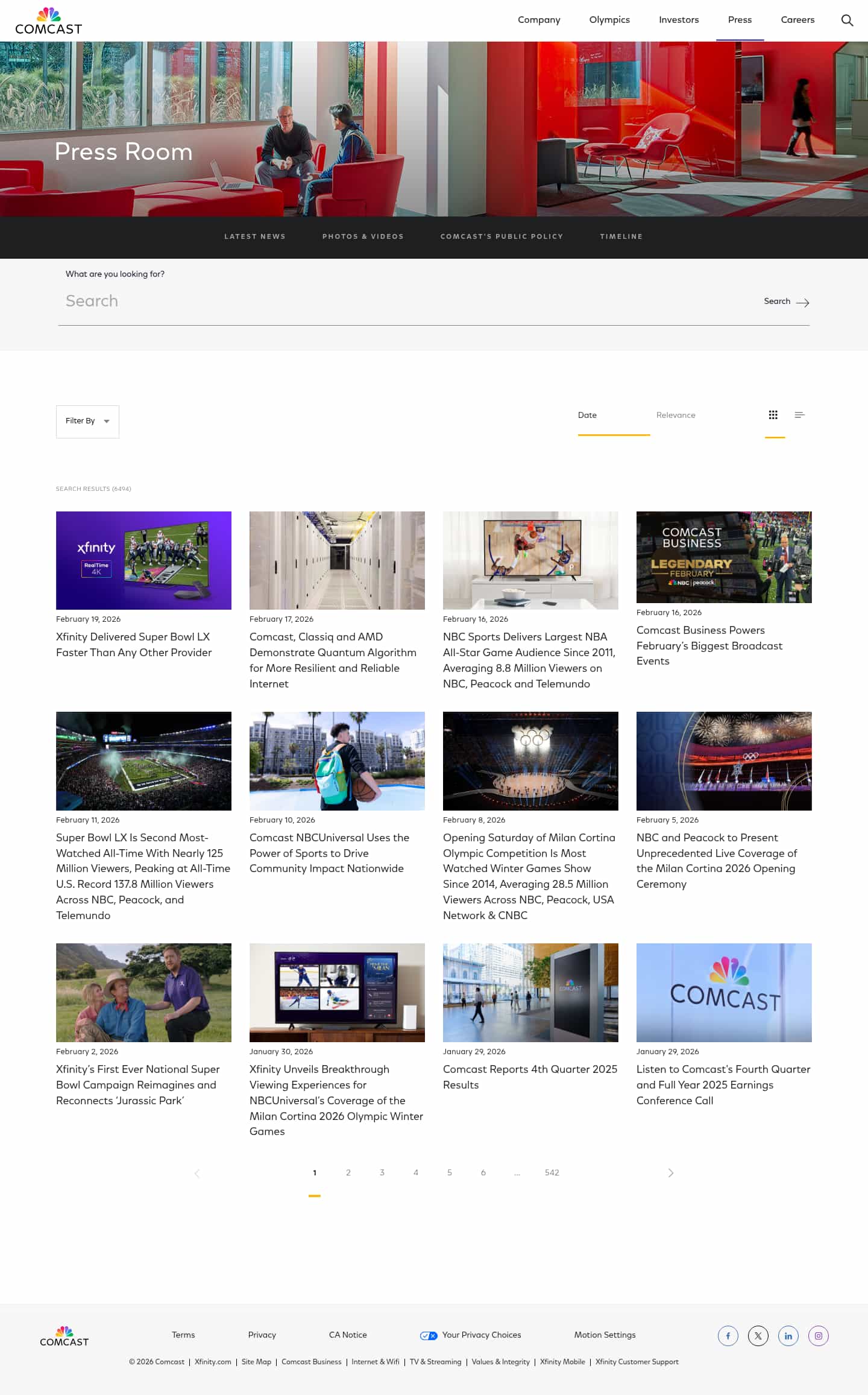Open Xfinity Customer Support footer link
Viewport: 868px width, 1395px height.
[637, 1362]
